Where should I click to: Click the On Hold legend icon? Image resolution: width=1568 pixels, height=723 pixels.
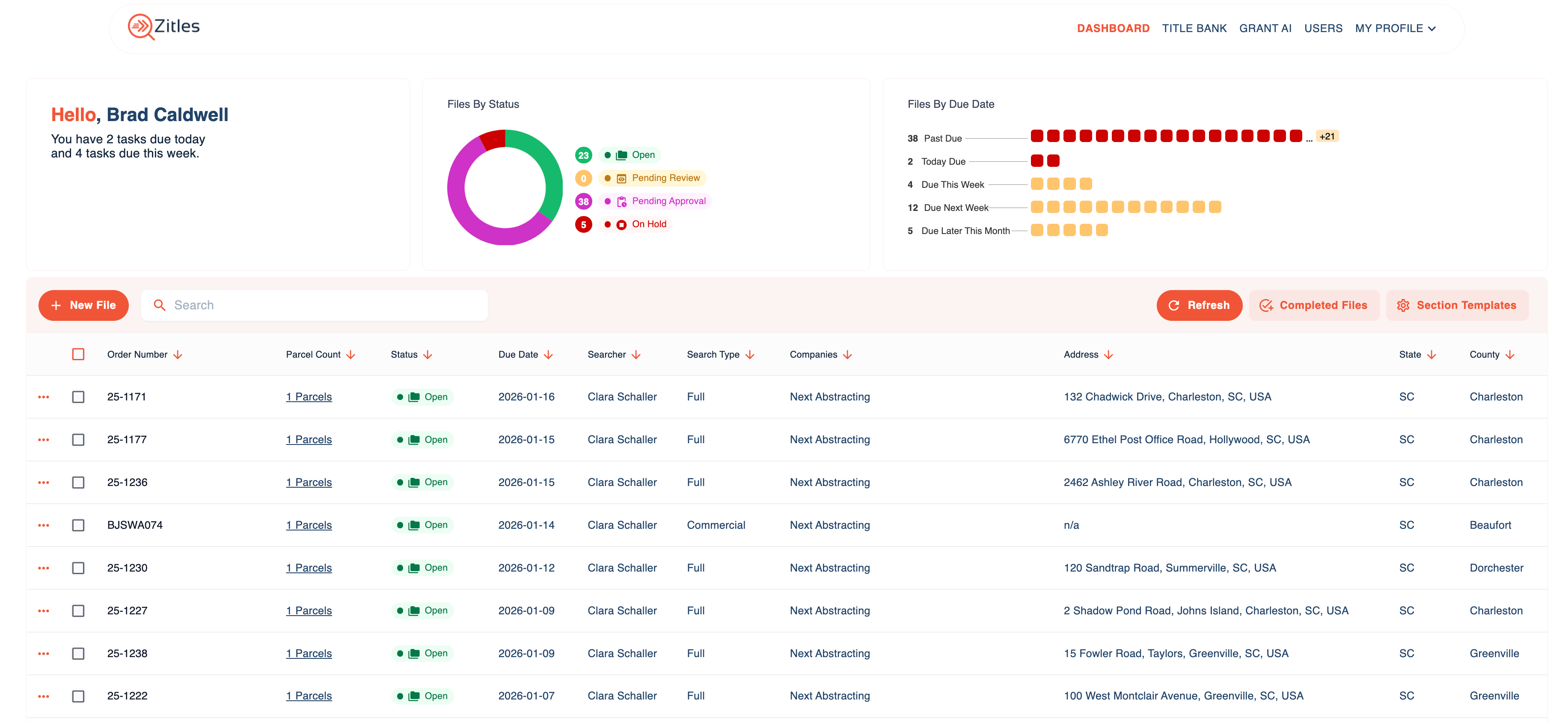pyautogui.click(x=621, y=225)
